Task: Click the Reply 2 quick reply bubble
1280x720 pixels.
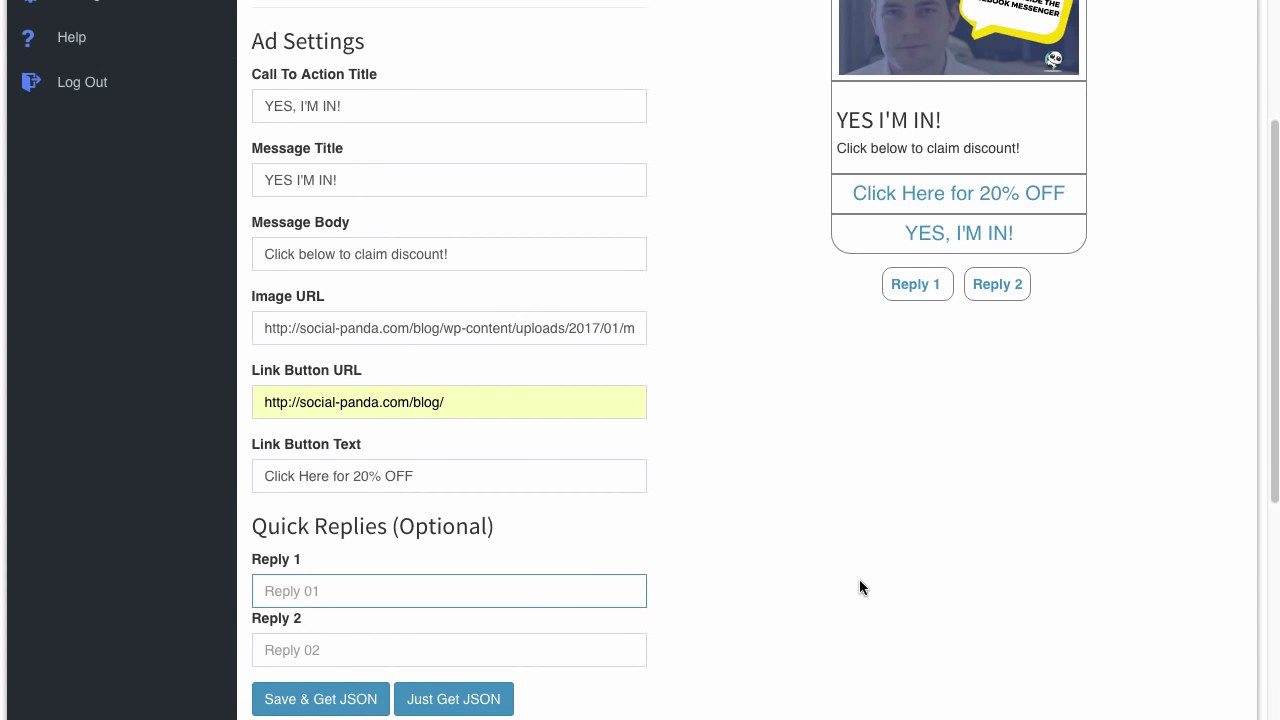Action: click(997, 284)
